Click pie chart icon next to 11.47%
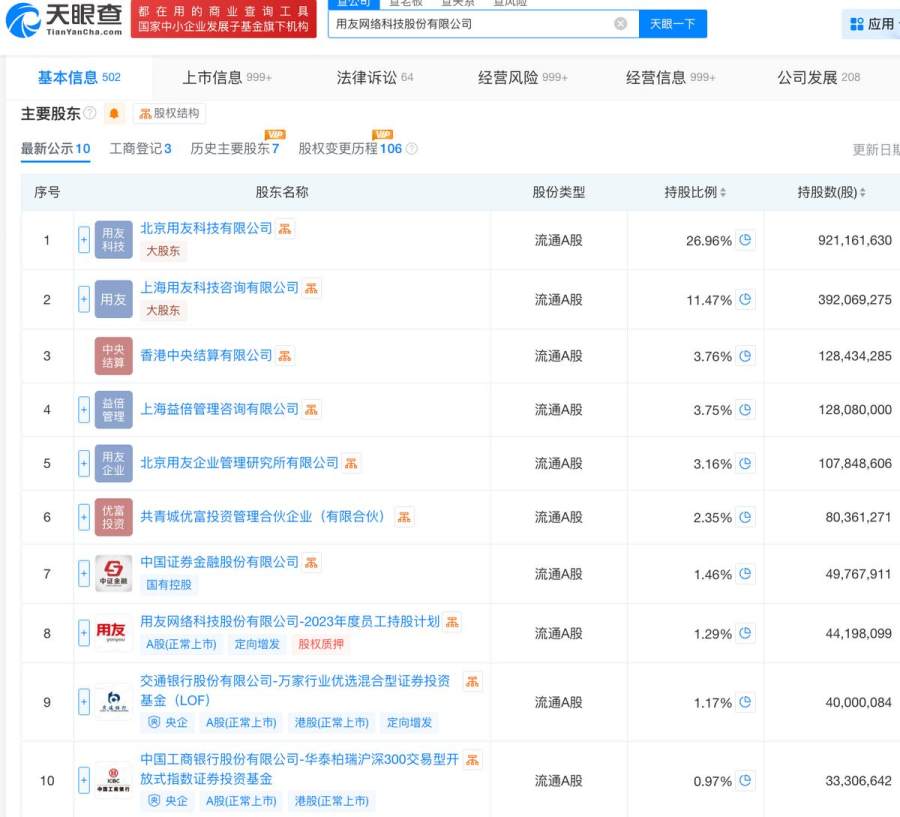900x817 pixels. click(x=745, y=299)
